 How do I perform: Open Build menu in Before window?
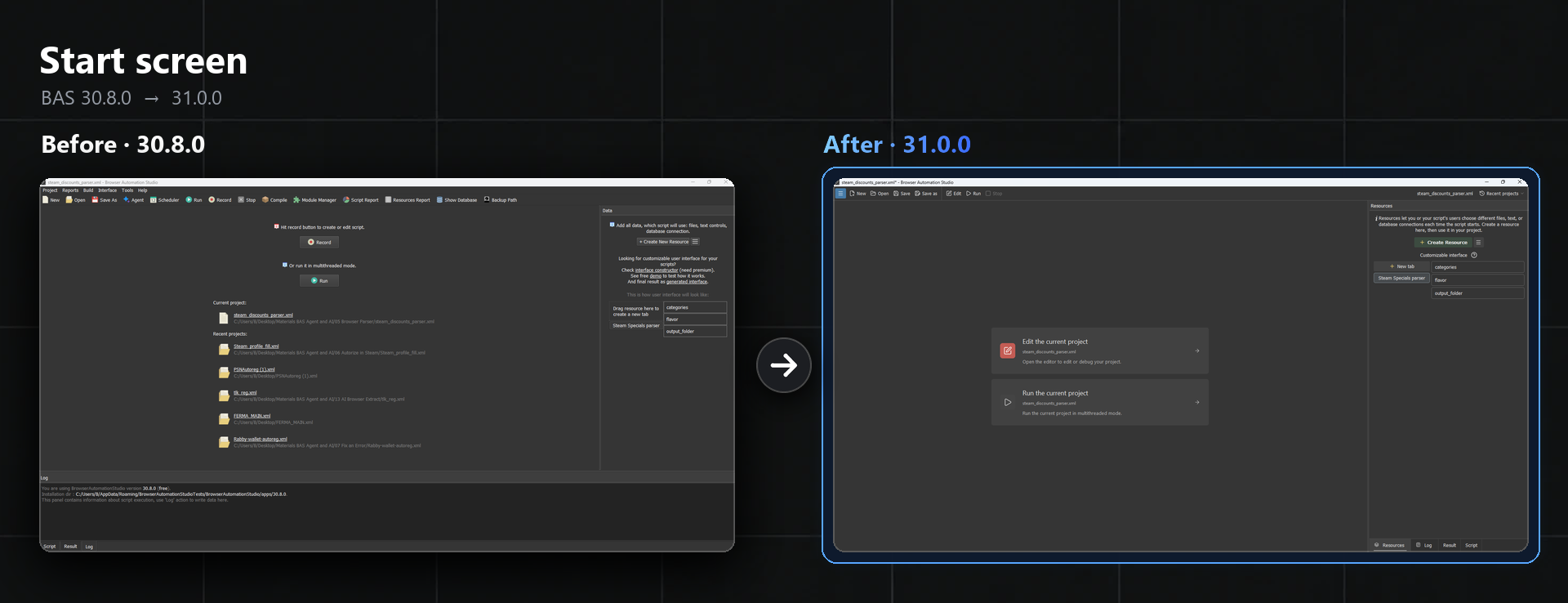tap(88, 190)
